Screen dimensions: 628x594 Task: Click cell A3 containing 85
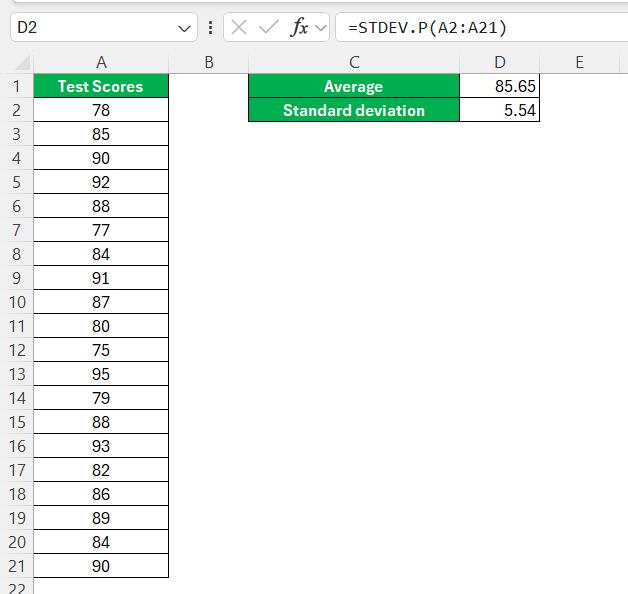101,134
